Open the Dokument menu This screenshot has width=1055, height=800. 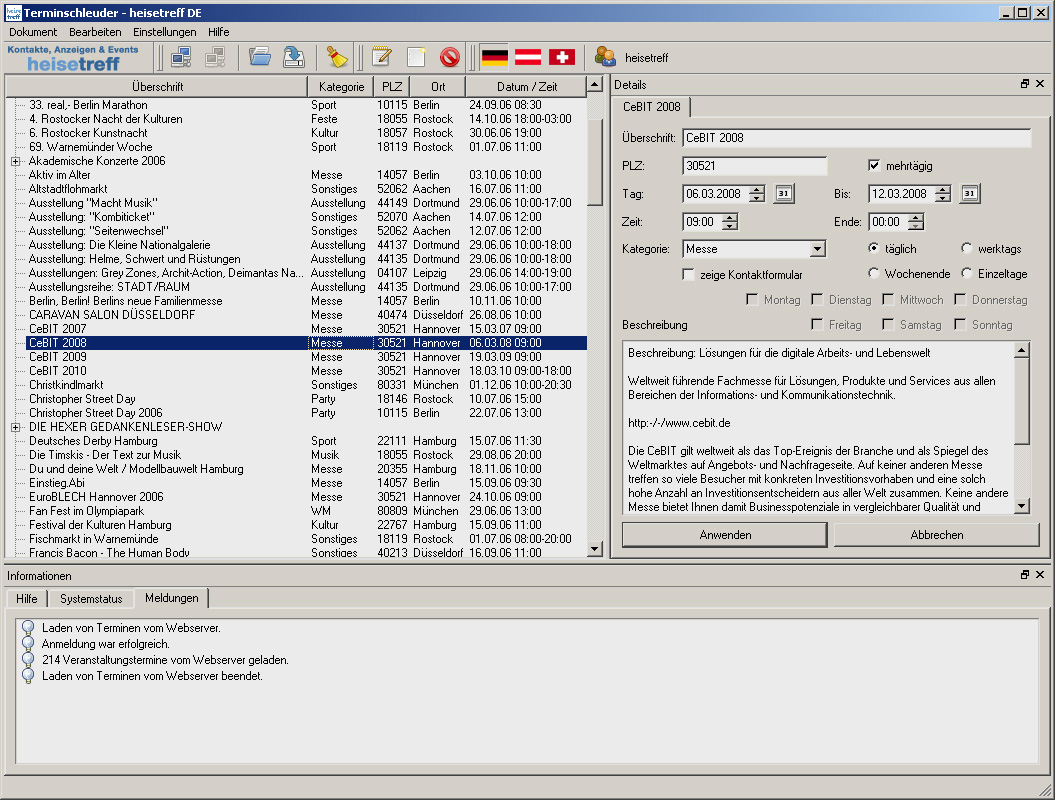[33, 32]
